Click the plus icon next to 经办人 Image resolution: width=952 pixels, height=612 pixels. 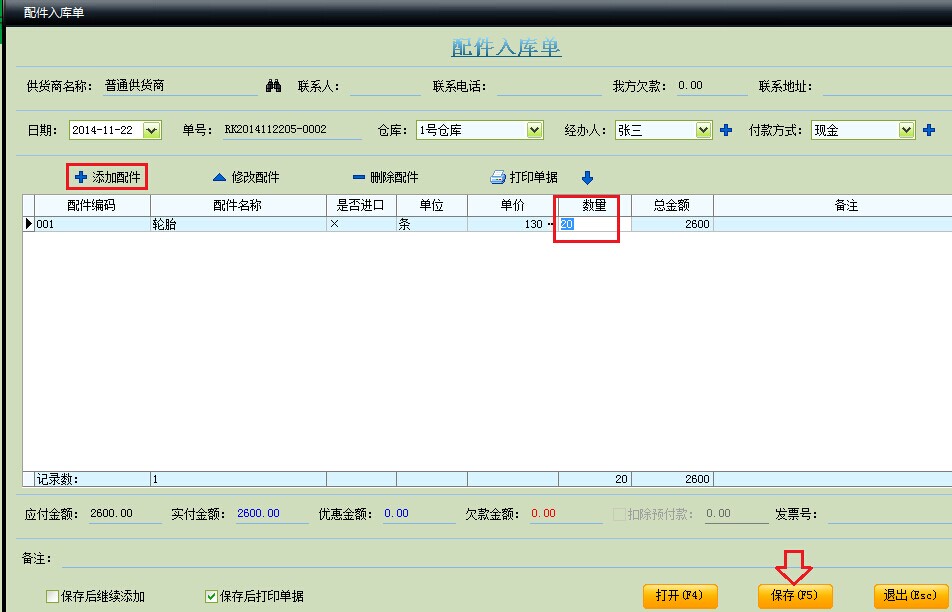click(x=726, y=130)
